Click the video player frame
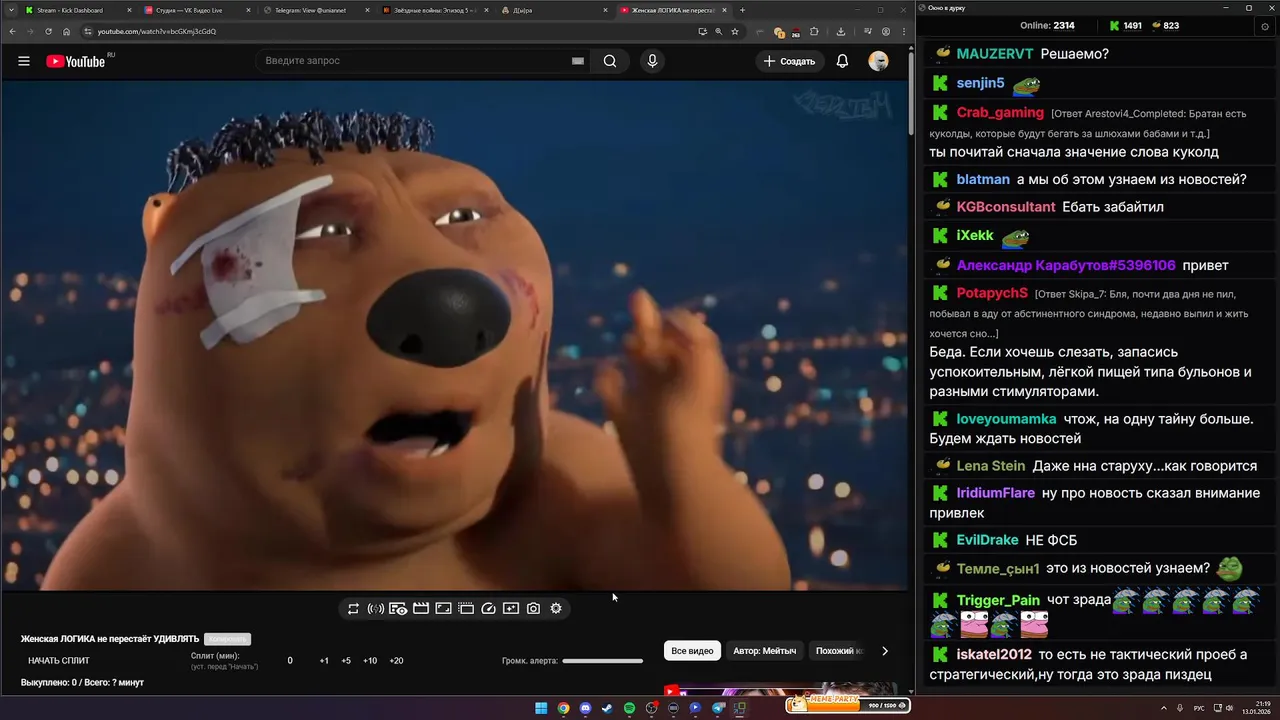 pyautogui.click(x=454, y=335)
